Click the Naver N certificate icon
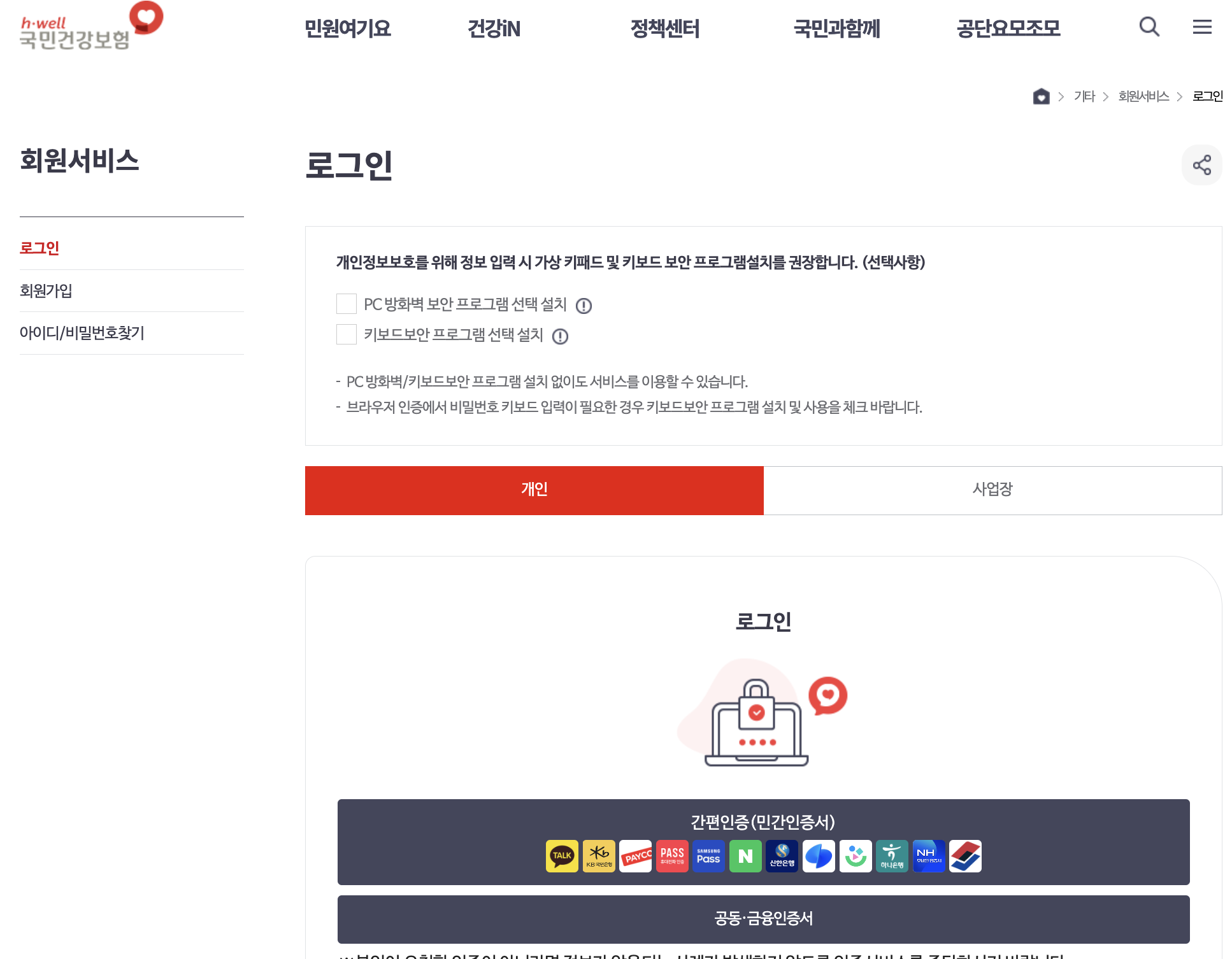Screen dimensions: 1232x959 (745, 856)
